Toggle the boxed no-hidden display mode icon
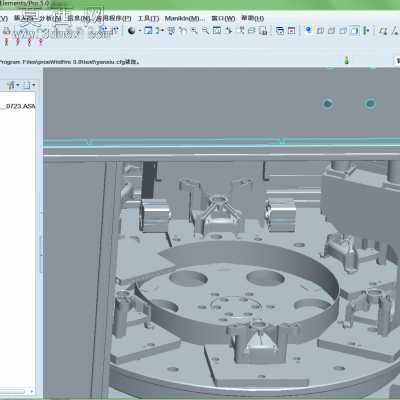This screenshot has height=400, width=400. pyautogui.click(x=355, y=31)
